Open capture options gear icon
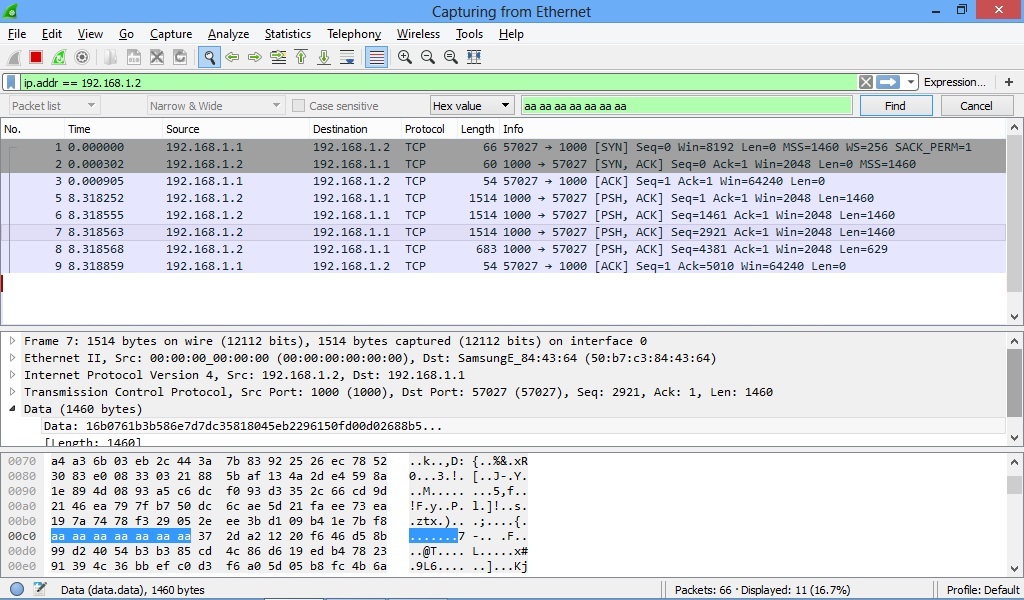The width and height of the screenshot is (1024, 600). point(82,57)
